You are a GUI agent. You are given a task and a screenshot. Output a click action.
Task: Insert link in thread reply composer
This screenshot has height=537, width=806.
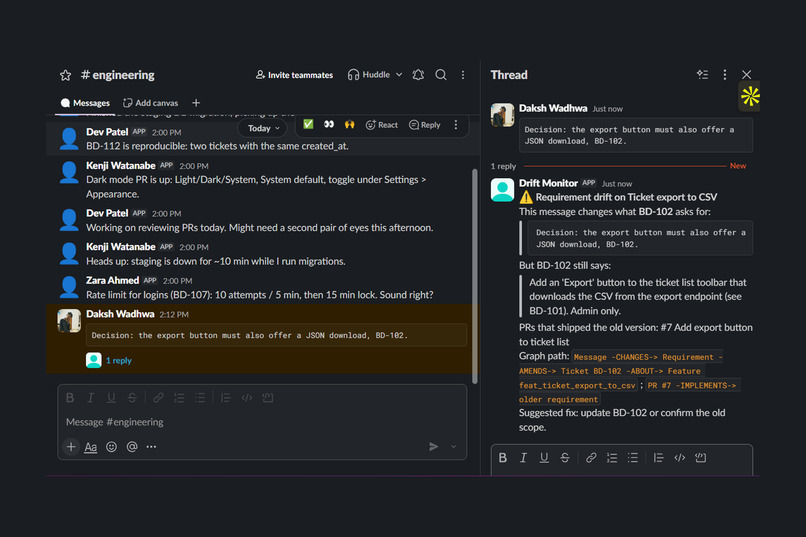(x=591, y=458)
